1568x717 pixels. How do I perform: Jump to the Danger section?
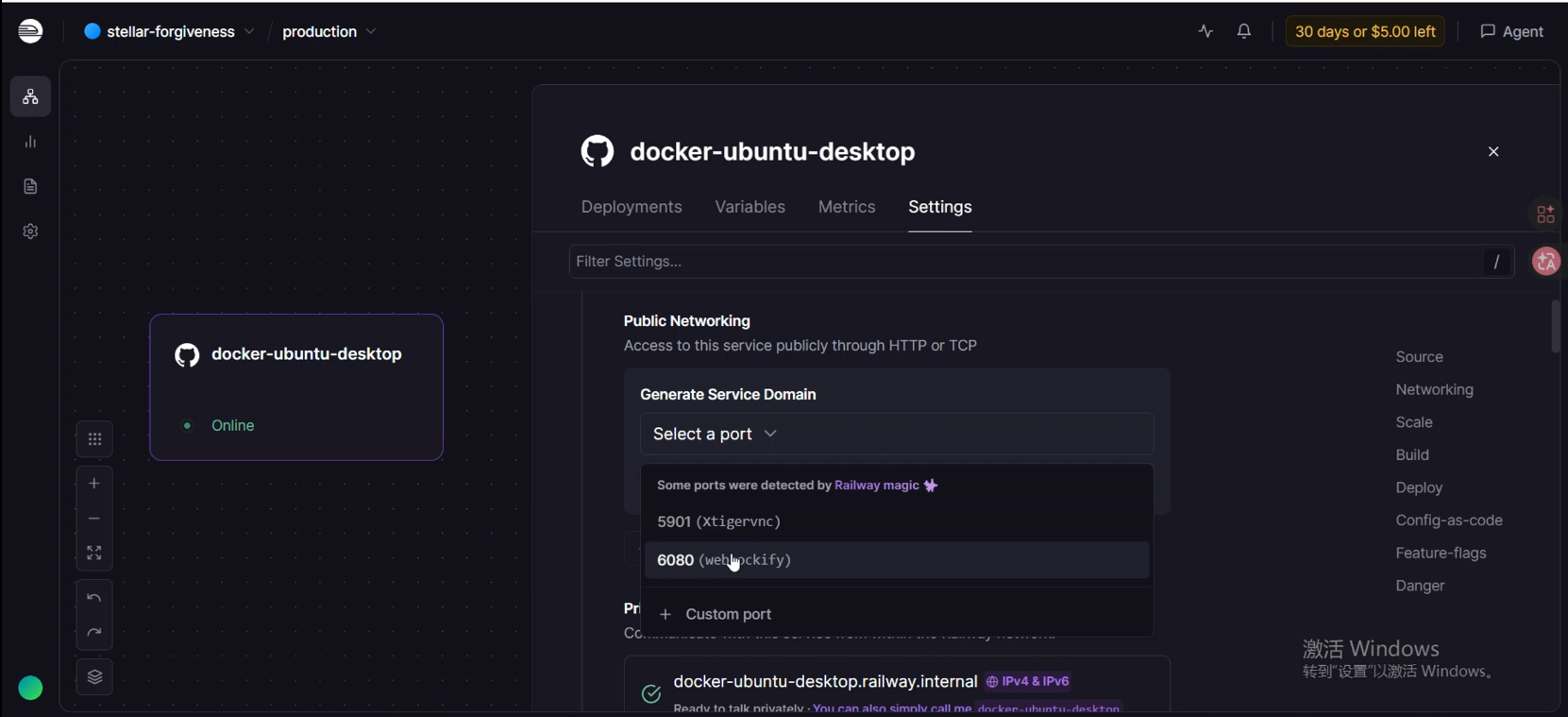(1421, 586)
